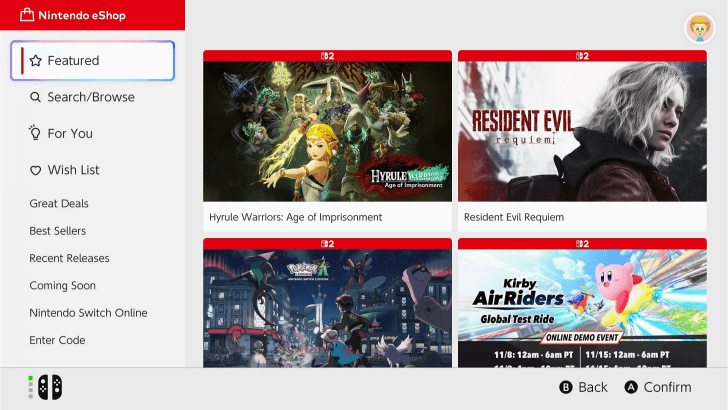Click the Search/Browse magnifier icon
Viewport: 728px width, 410px height.
pyautogui.click(x=35, y=97)
